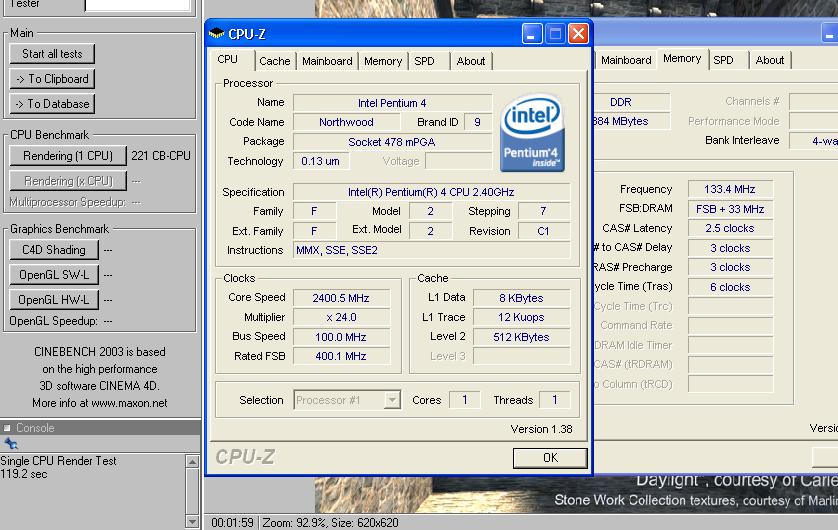Click the memory type field DDR
This screenshot has width=838, height=530.
(632, 102)
